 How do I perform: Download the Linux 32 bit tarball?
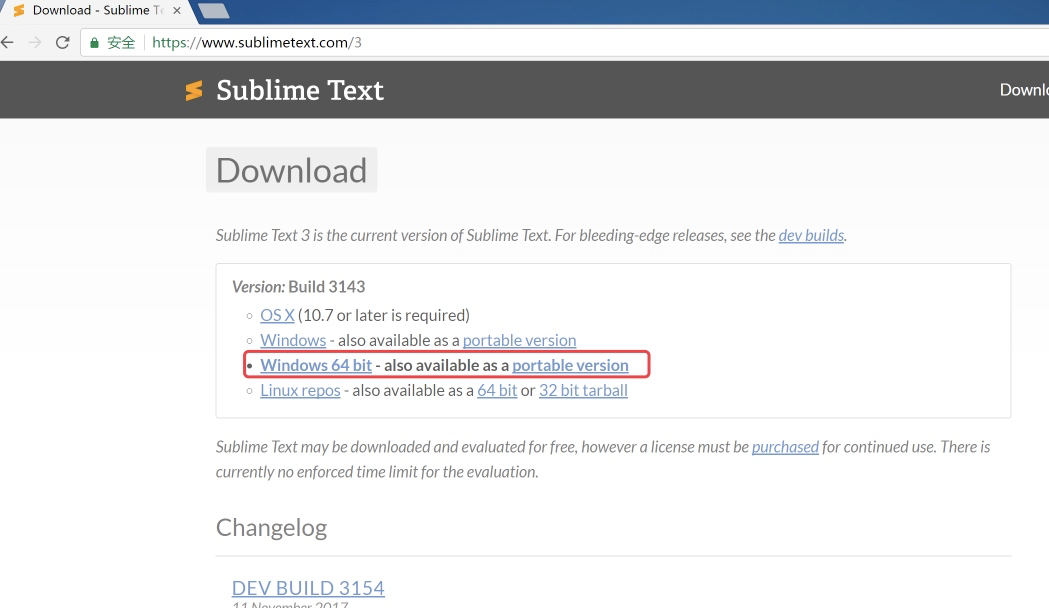point(583,391)
